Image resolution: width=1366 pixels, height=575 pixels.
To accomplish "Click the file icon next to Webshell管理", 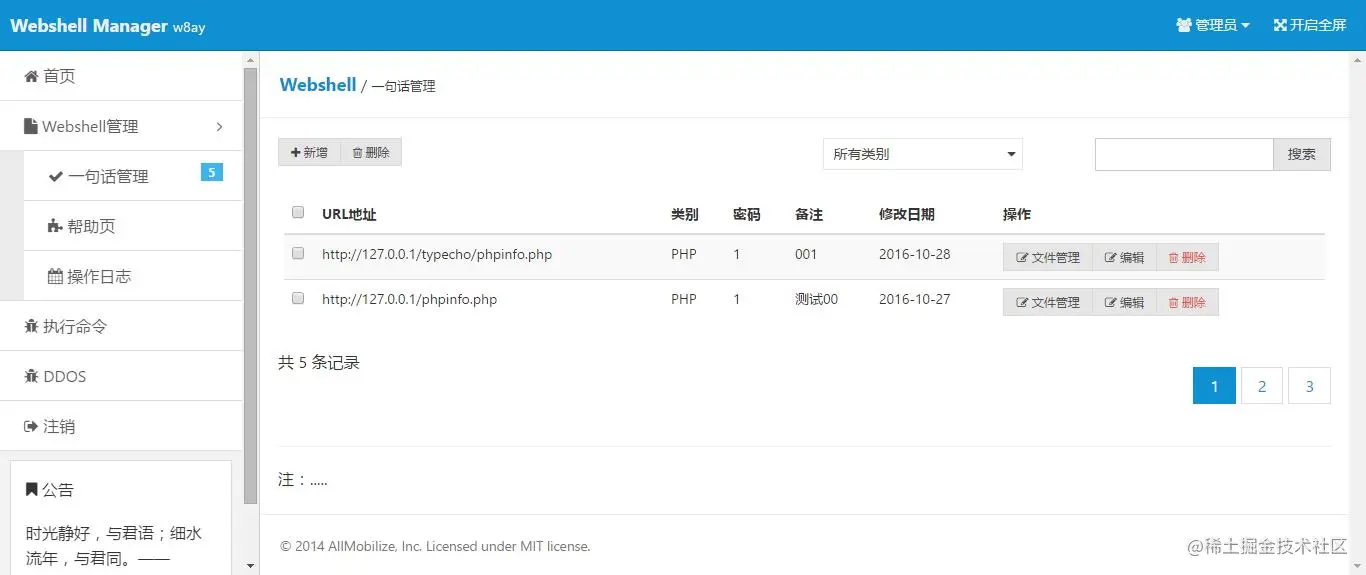I will 30,126.
